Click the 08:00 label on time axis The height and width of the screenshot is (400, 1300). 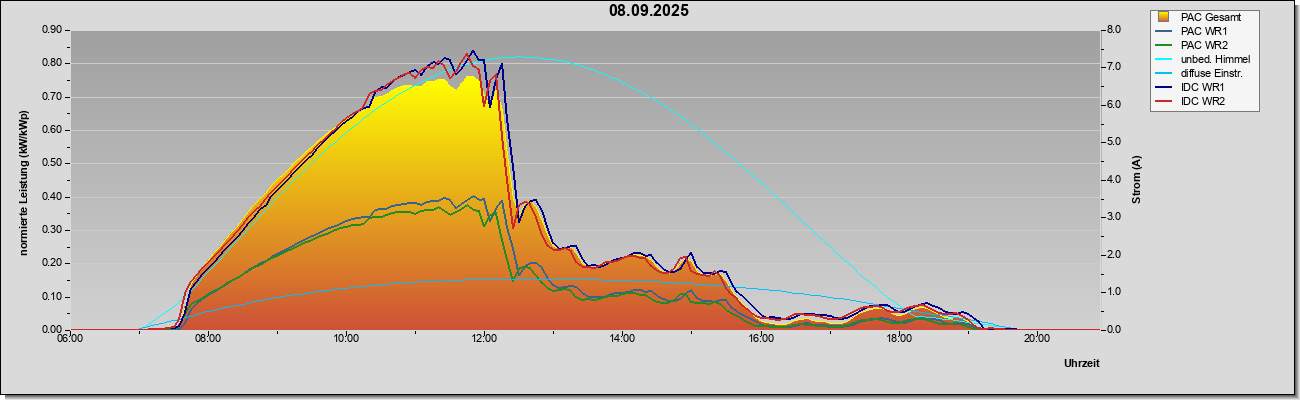(x=208, y=338)
